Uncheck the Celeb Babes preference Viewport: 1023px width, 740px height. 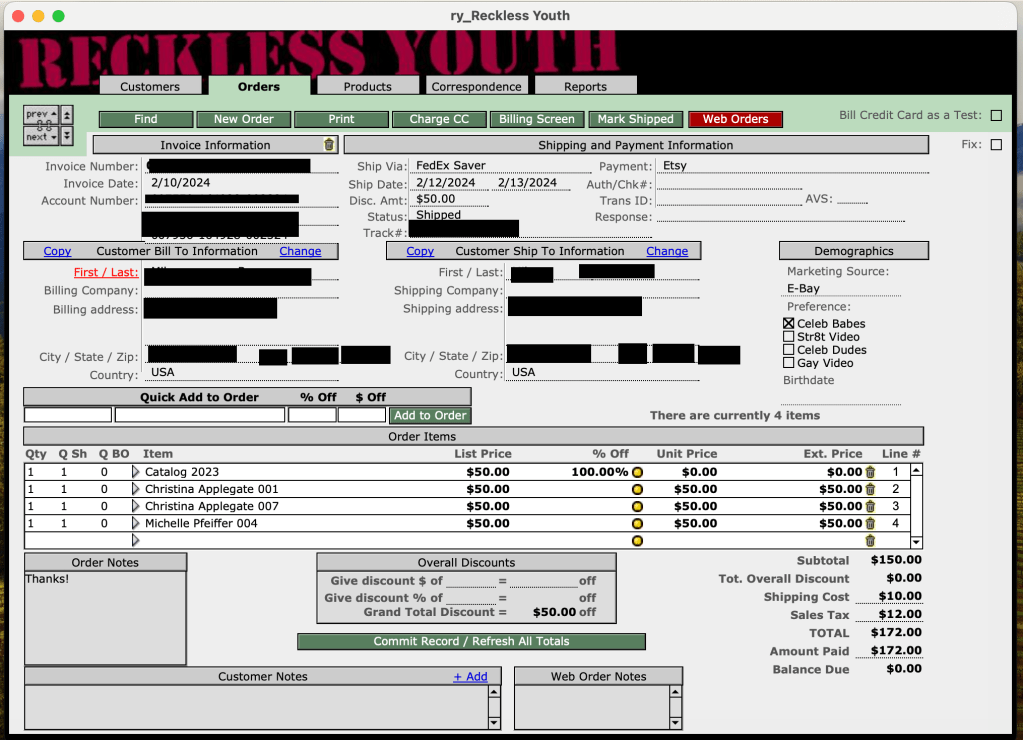pos(789,324)
